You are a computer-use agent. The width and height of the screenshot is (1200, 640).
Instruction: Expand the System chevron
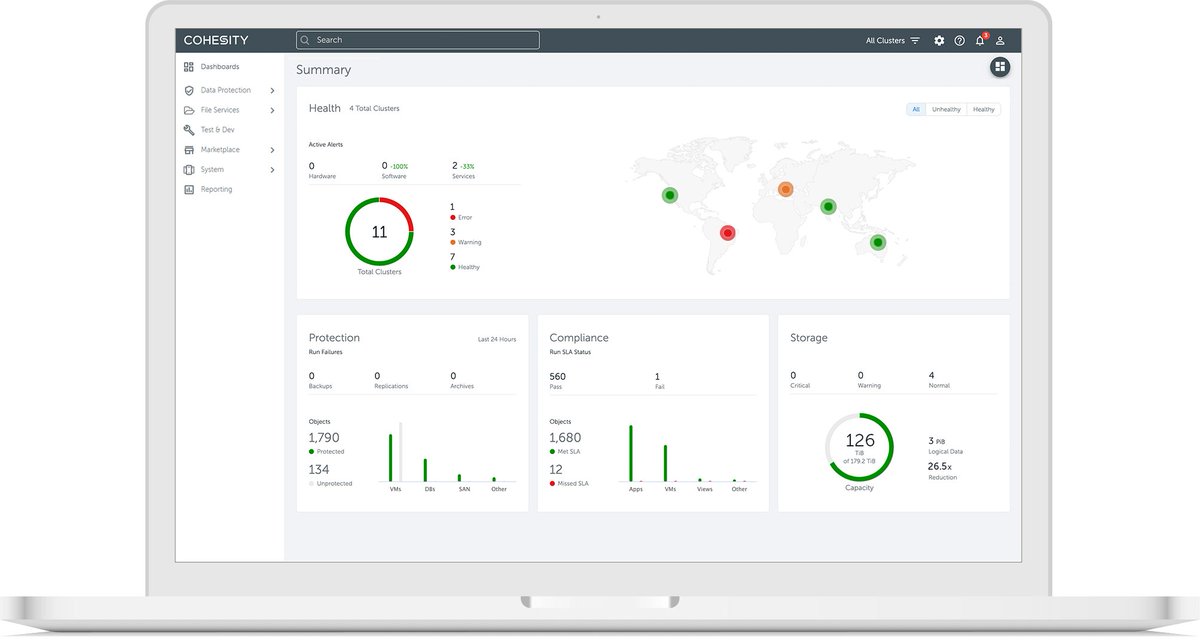point(272,170)
